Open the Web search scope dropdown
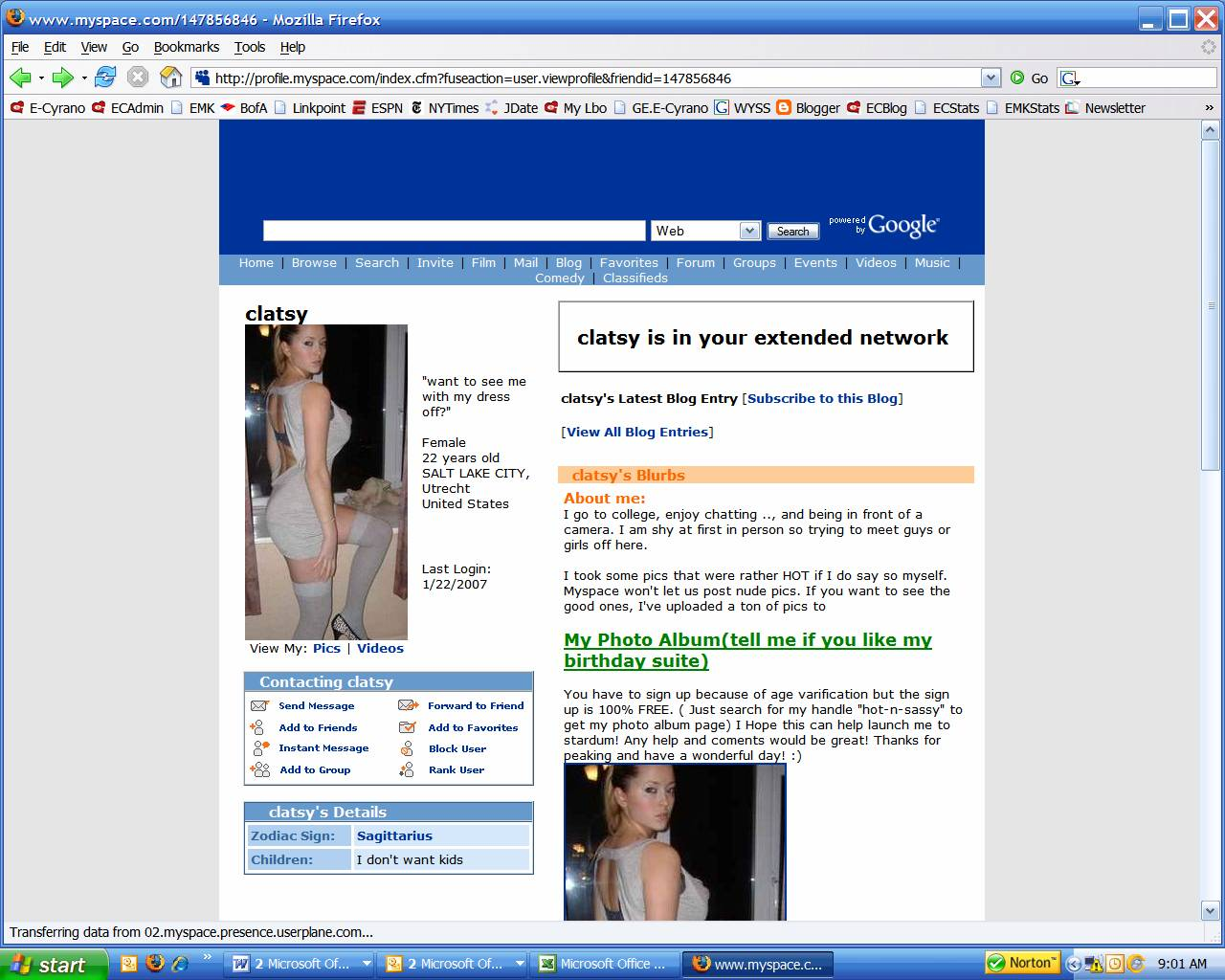 (749, 231)
